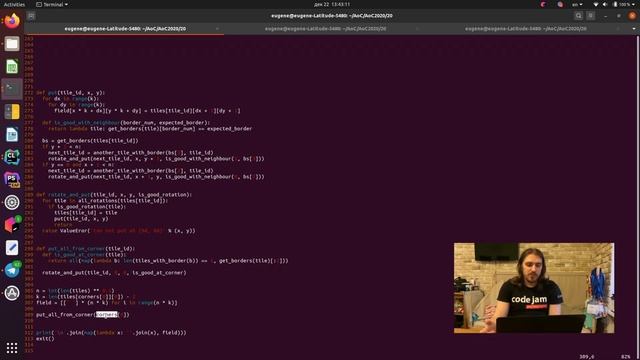Open PhpStorm from the dock
The image size is (640, 360).
pyautogui.click(x=12, y=180)
